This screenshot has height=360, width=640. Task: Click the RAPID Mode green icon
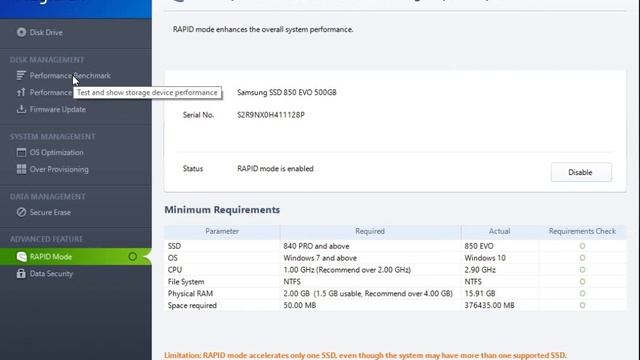(x=22, y=256)
